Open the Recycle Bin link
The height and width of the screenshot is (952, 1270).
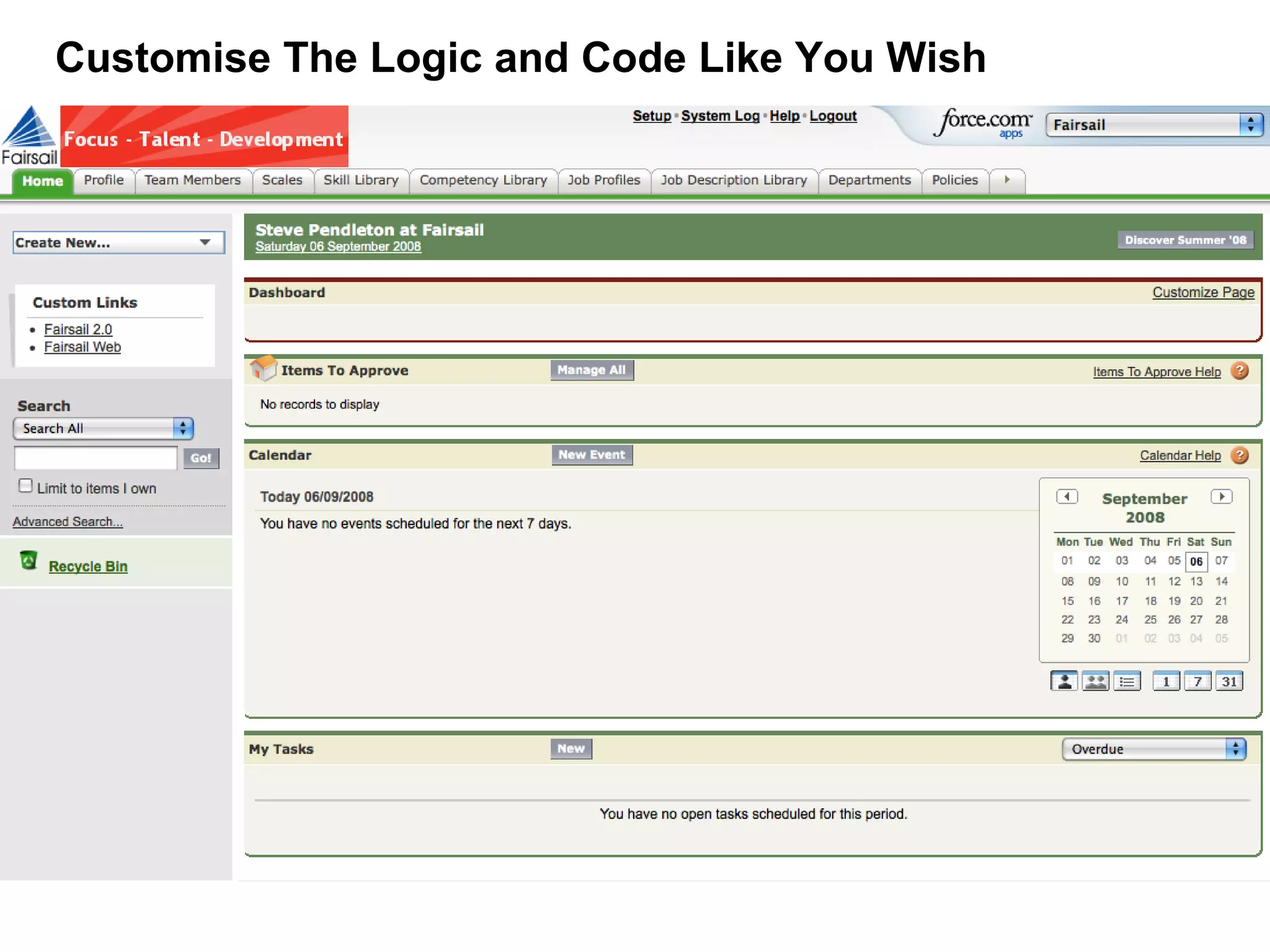pyautogui.click(x=88, y=566)
